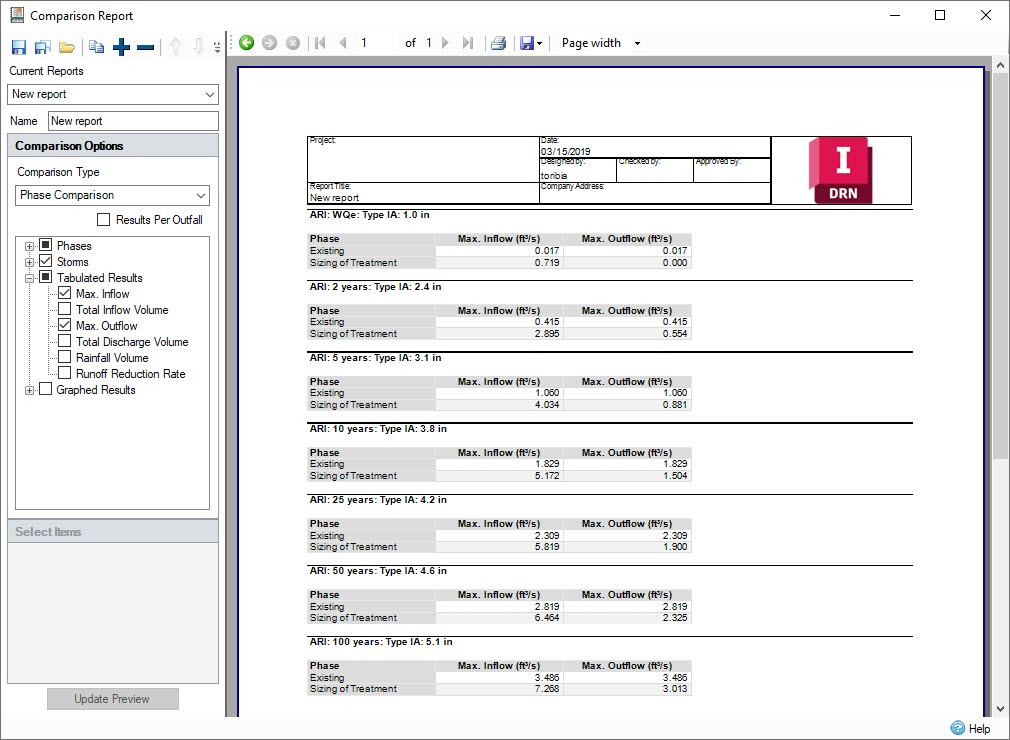This screenshot has width=1010, height=740.
Task: Check the Rainfall Volume checkbox
Action: (x=64, y=357)
